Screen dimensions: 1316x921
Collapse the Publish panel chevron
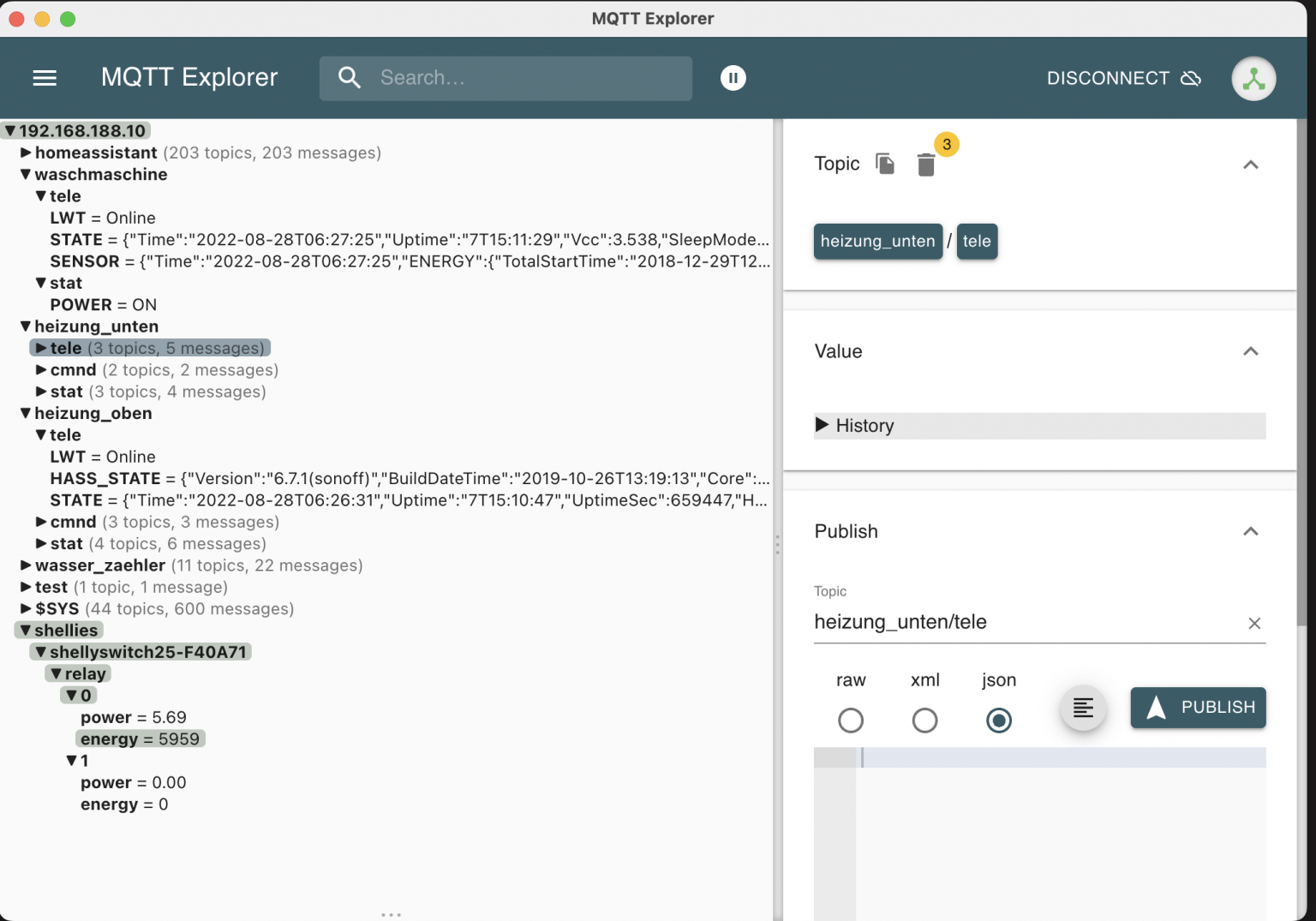[1250, 531]
